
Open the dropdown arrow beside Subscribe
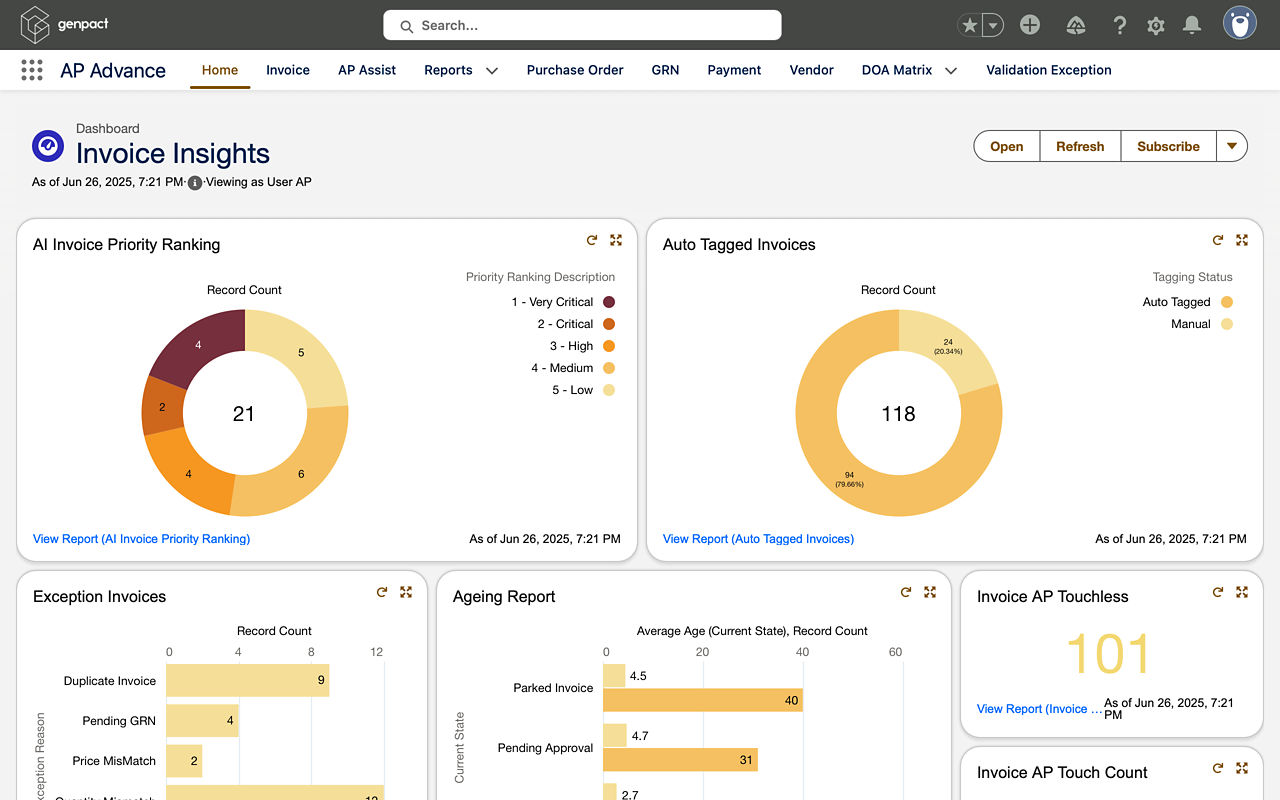[1232, 146]
